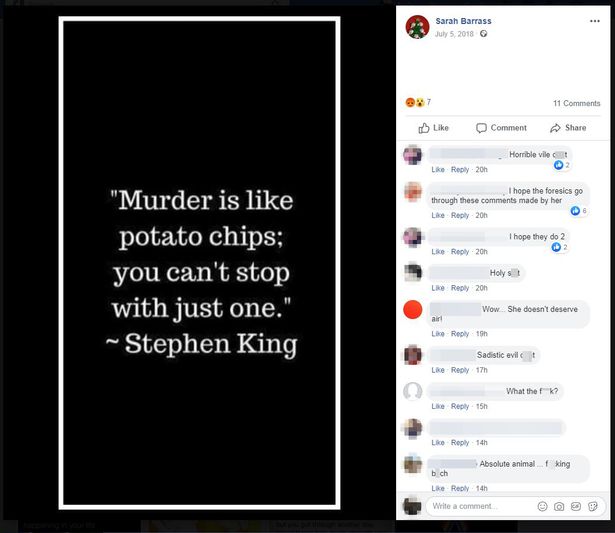615x533 pixels.
Task: Click Sarah Barrass profile picture
Action: [417, 27]
